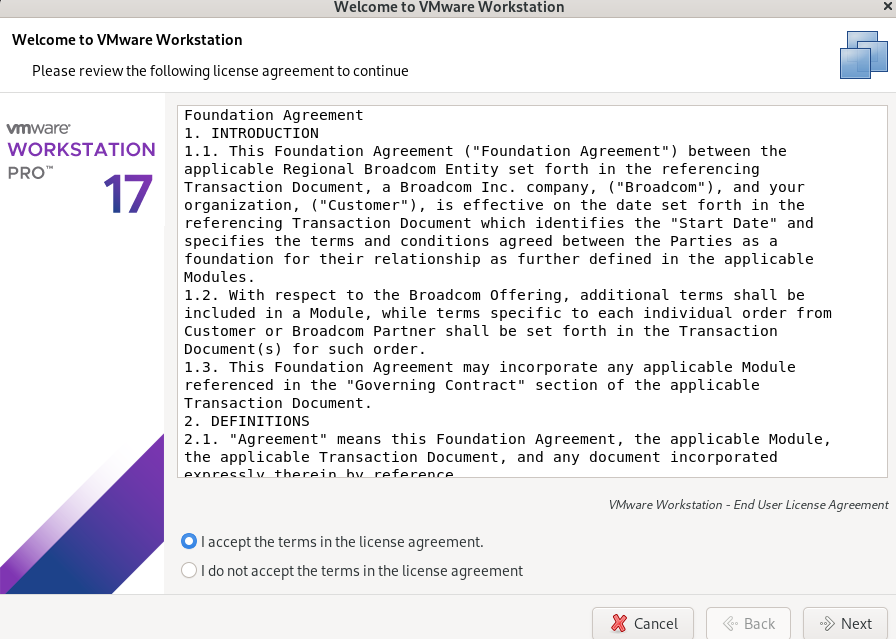This screenshot has height=639, width=896.
Task: Click the '2. DEFINITIONS' heading line
Action: 247,421
